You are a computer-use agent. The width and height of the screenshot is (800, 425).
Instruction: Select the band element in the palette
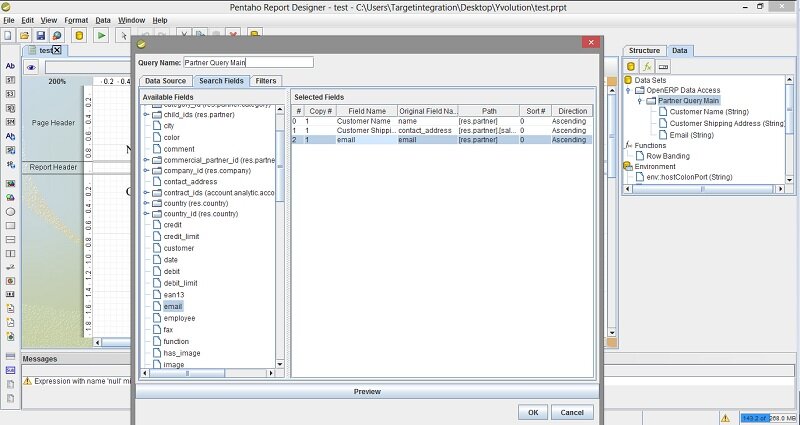tap(10, 356)
